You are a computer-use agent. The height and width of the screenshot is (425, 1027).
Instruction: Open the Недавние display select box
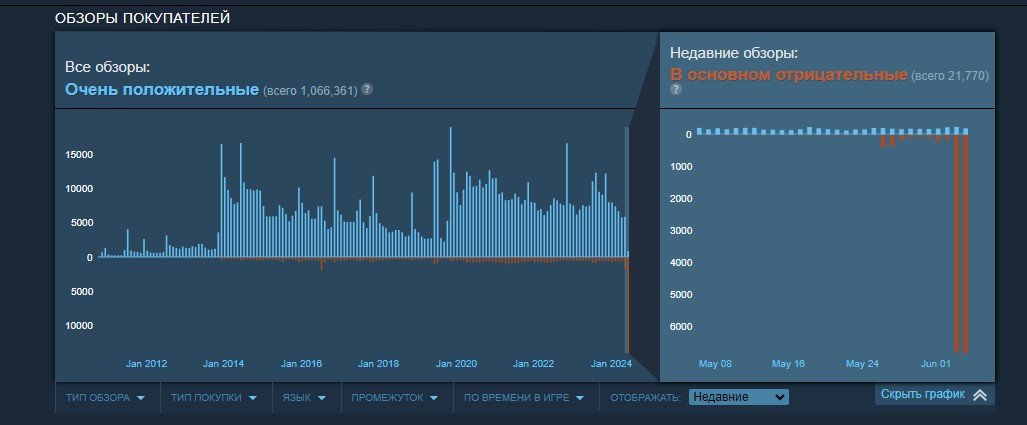[739, 397]
